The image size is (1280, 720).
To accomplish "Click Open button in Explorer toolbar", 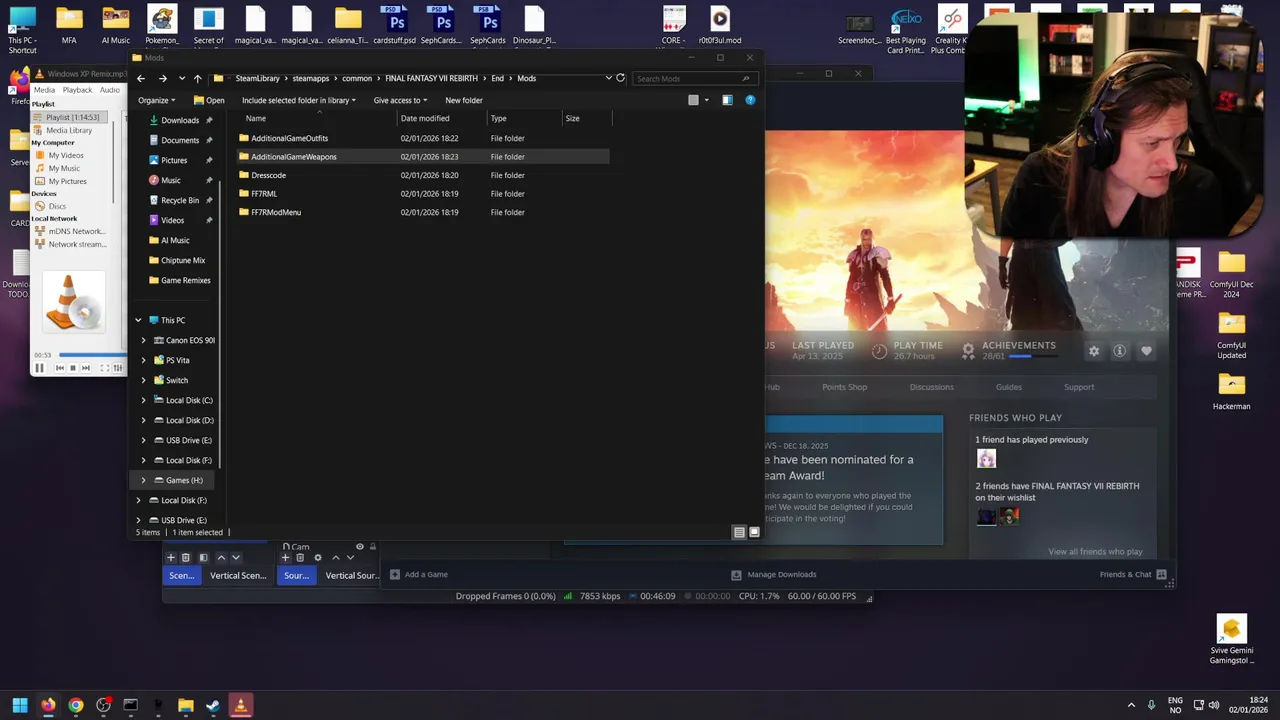I will click(x=209, y=100).
